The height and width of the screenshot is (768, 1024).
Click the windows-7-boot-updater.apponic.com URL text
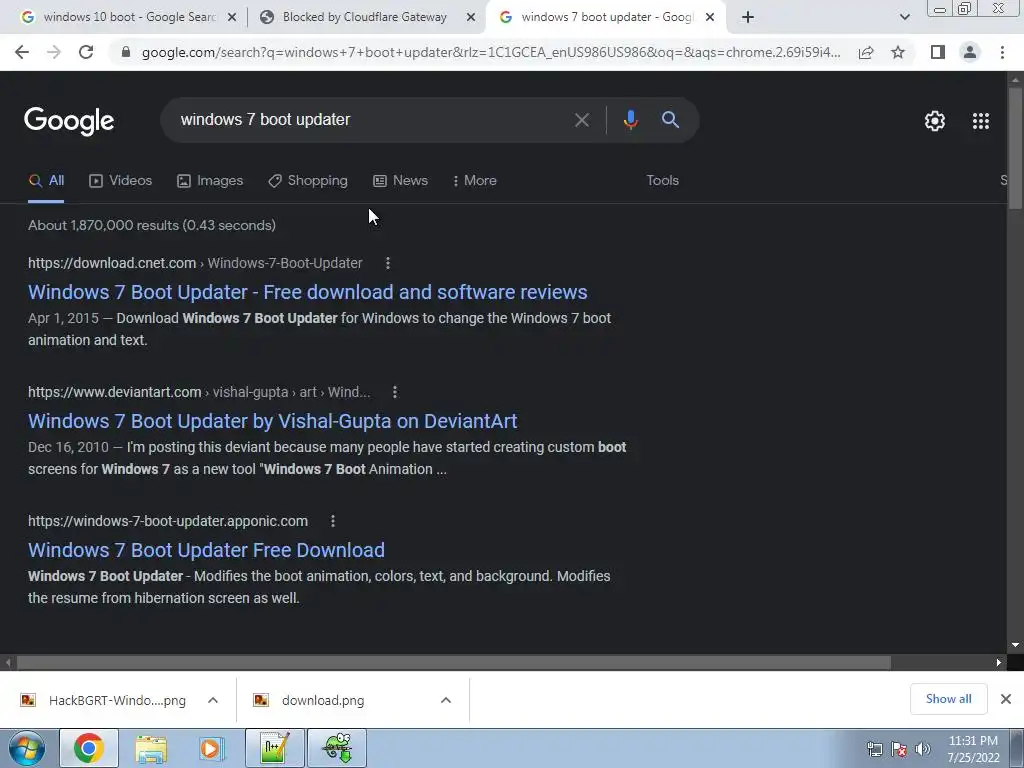(168, 521)
